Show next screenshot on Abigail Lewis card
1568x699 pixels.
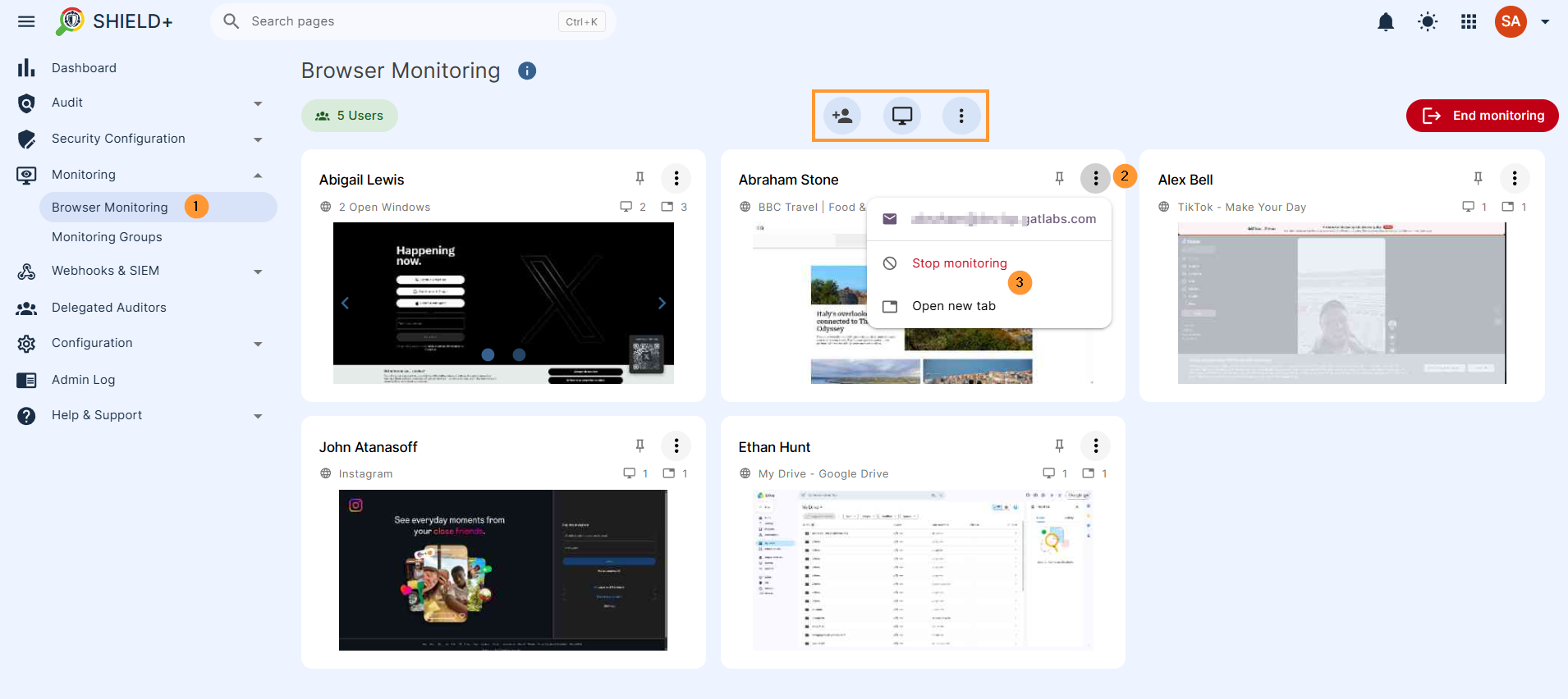click(662, 303)
